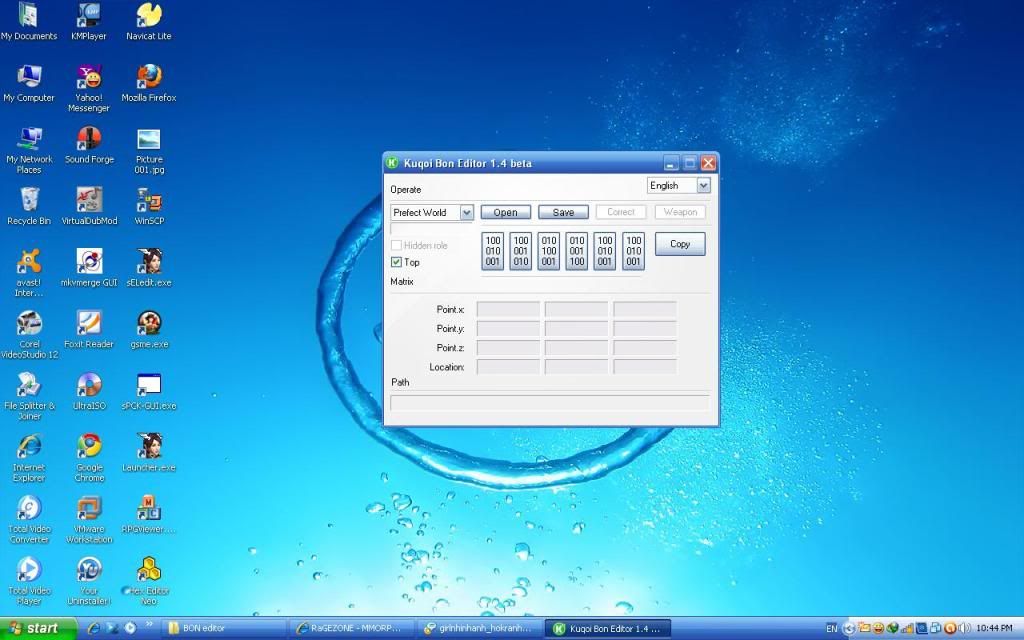The width and height of the screenshot is (1024, 640).
Task: Click the 010 001 100 matrix preset button
Action: coord(577,251)
